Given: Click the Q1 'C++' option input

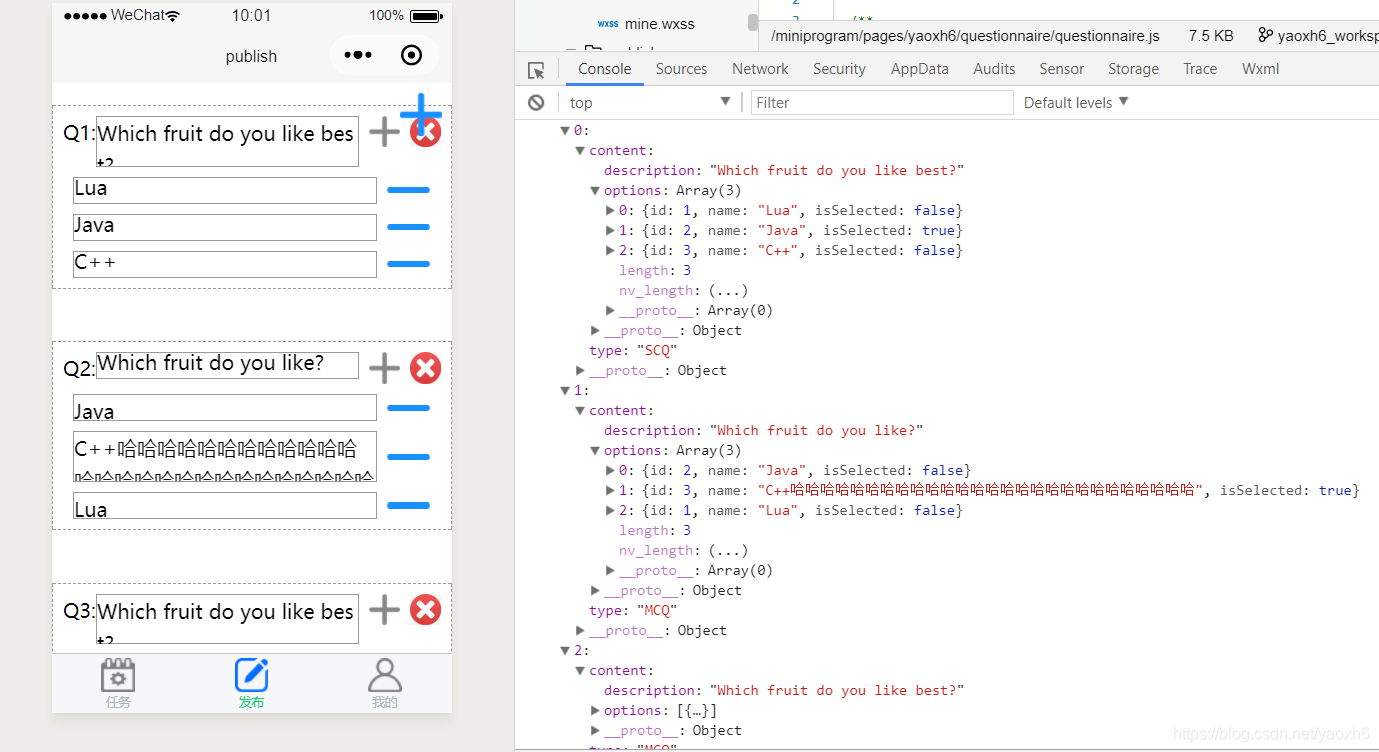Looking at the screenshot, I should (225, 264).
